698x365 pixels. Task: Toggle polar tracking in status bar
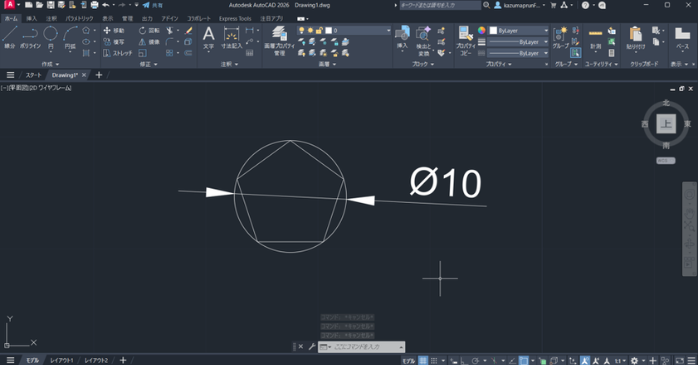click(x=475, y=361)
